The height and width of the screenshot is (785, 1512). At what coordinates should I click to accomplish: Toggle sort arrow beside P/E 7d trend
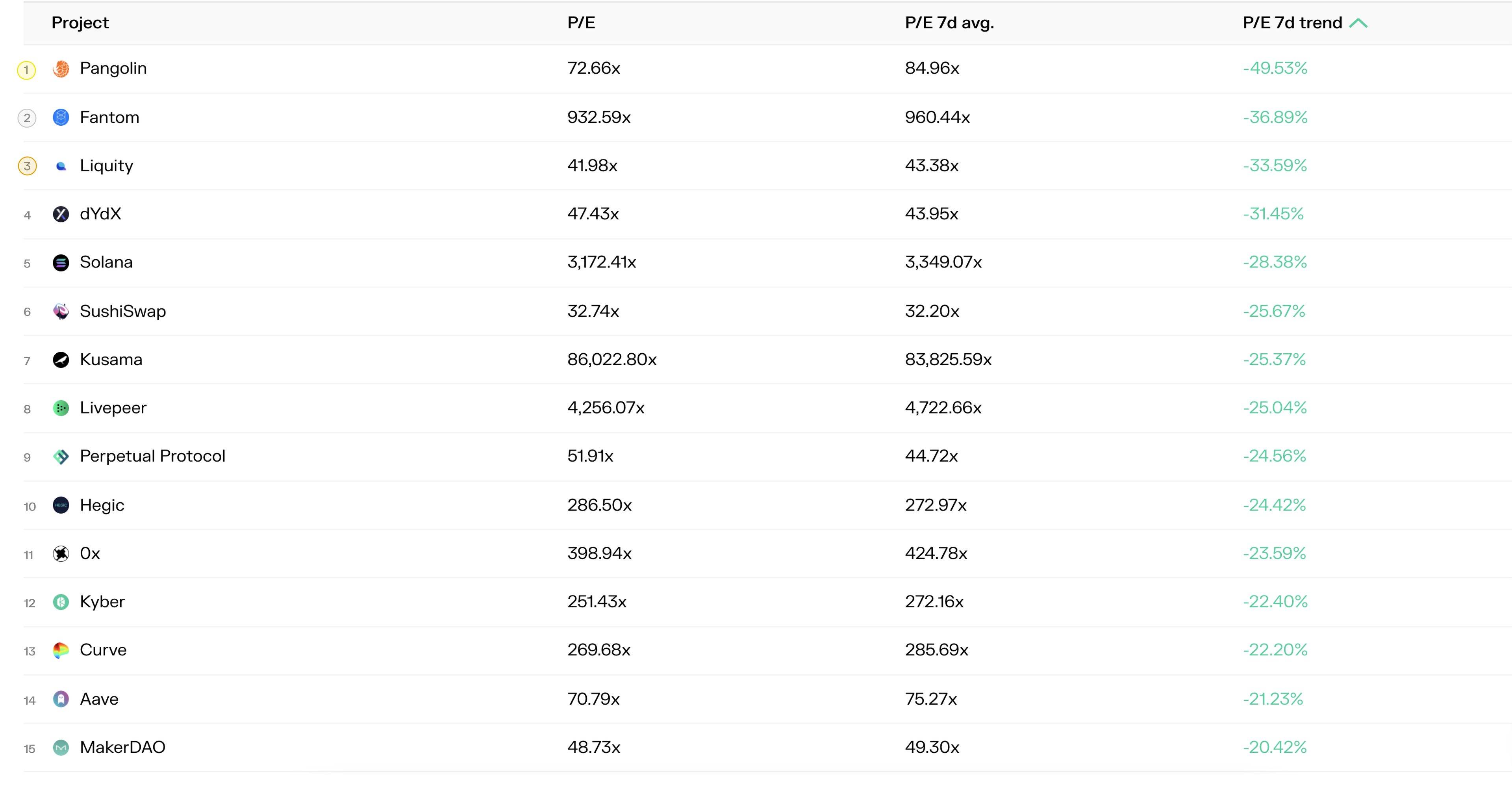(1358, 23)
